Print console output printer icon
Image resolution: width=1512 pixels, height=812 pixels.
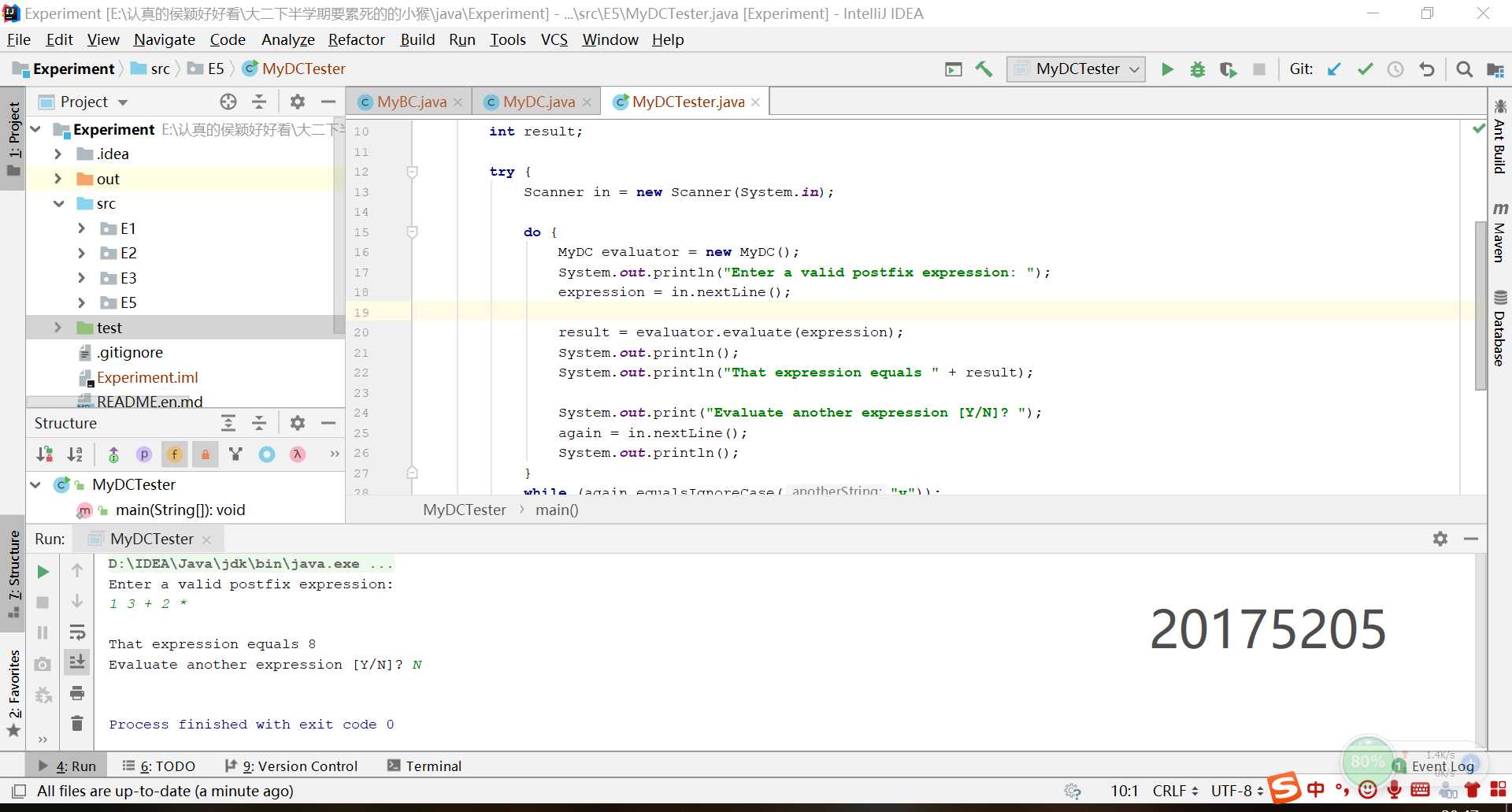[x=77, y=693]
